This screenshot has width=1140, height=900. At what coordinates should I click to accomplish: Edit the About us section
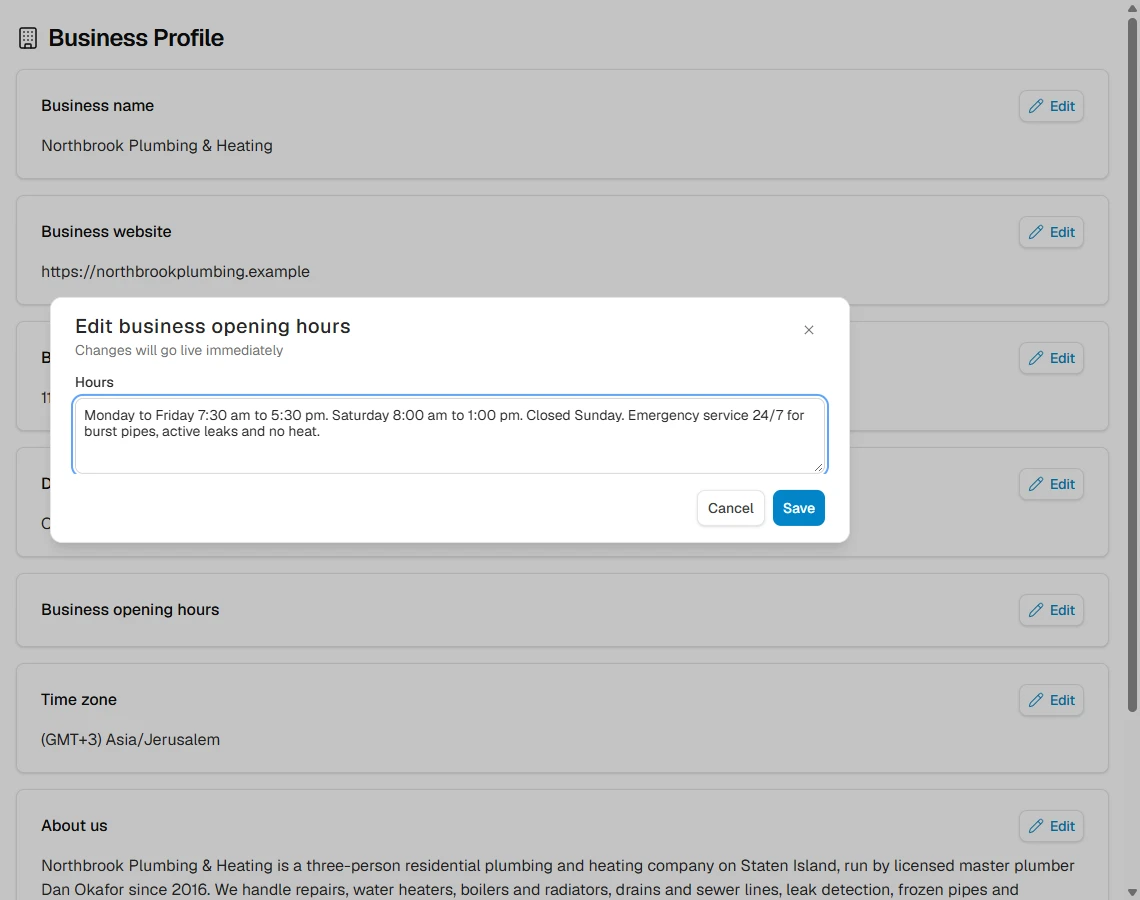pos(1051,826)
